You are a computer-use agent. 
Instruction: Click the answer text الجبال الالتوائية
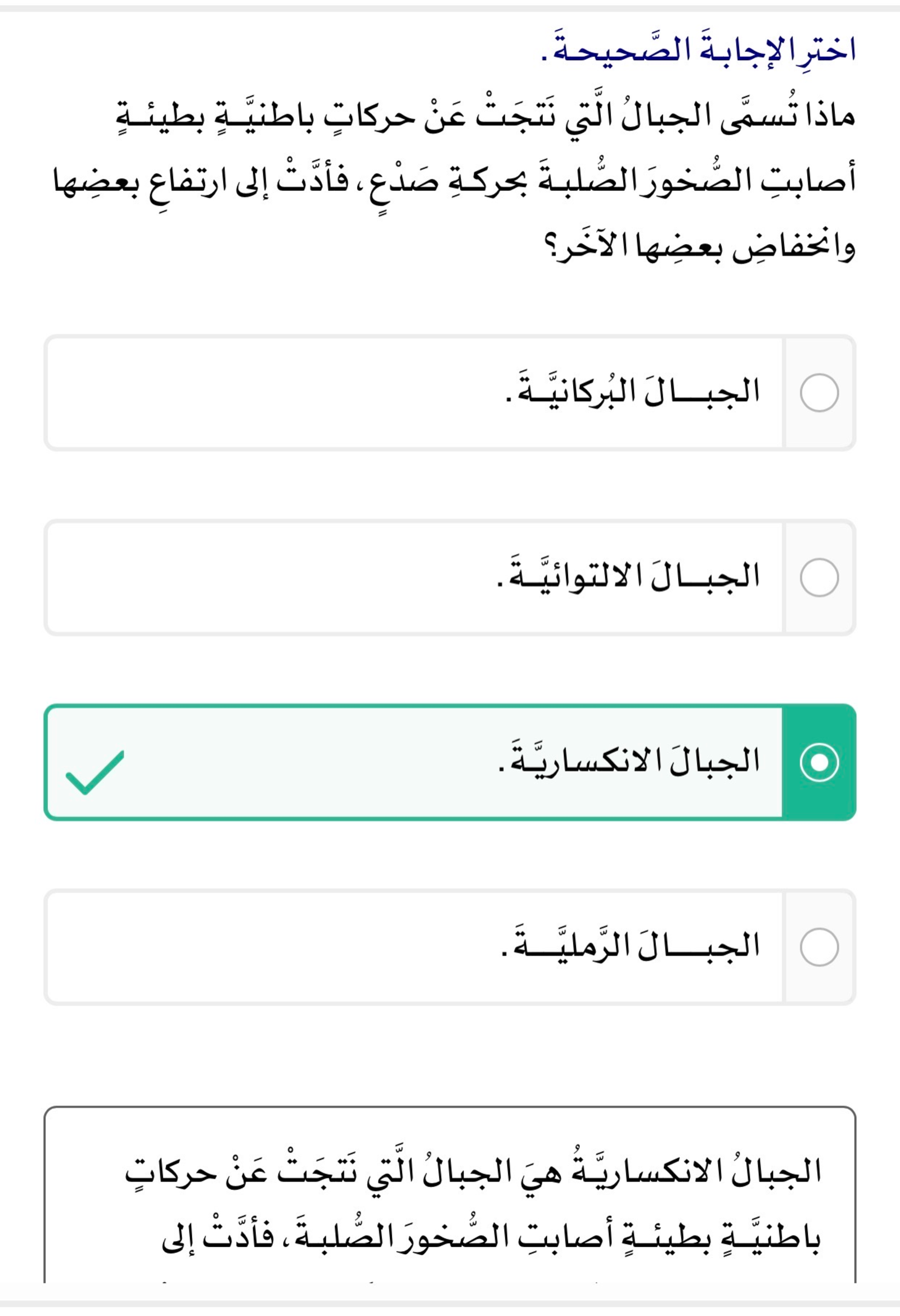[x=628, y=577]
